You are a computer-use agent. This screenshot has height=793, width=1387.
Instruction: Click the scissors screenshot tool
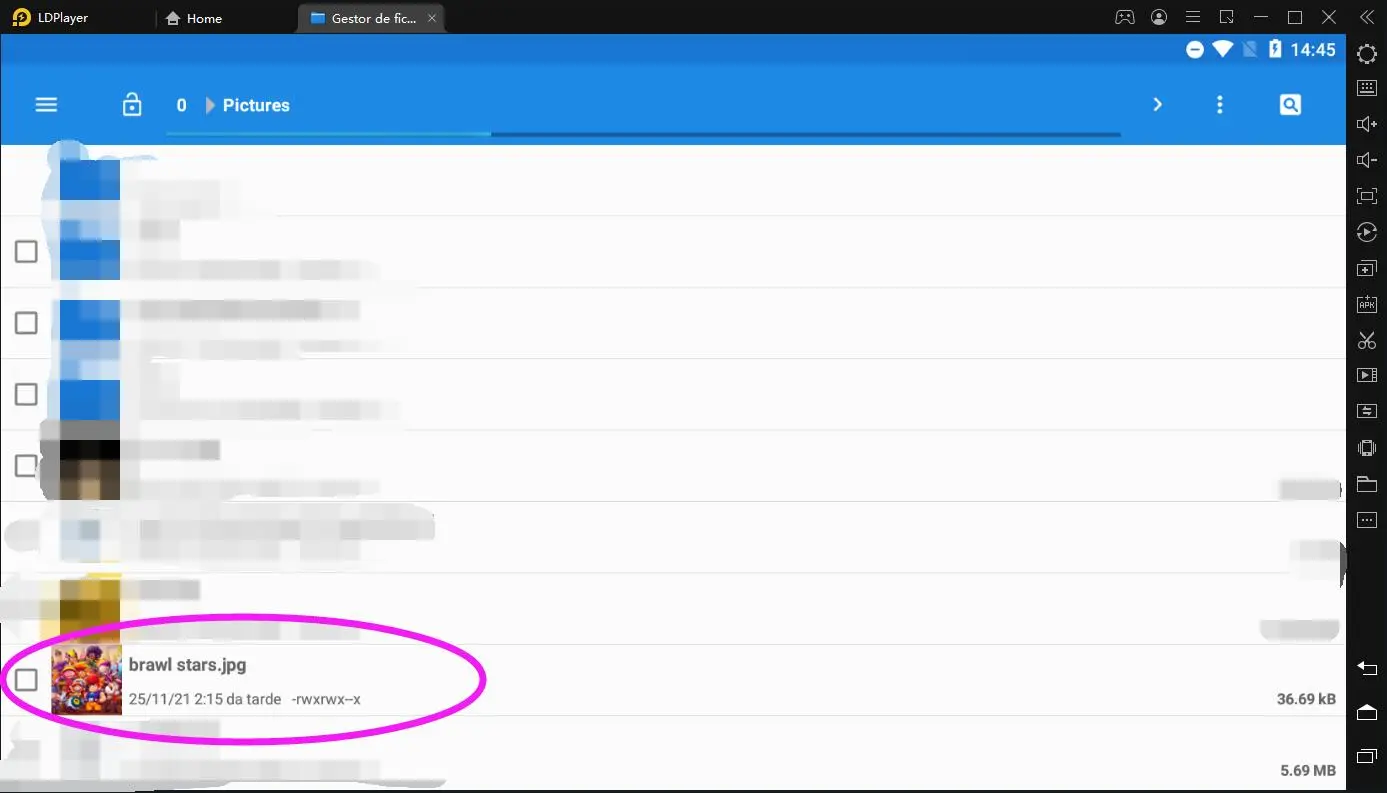point(1366,340)
